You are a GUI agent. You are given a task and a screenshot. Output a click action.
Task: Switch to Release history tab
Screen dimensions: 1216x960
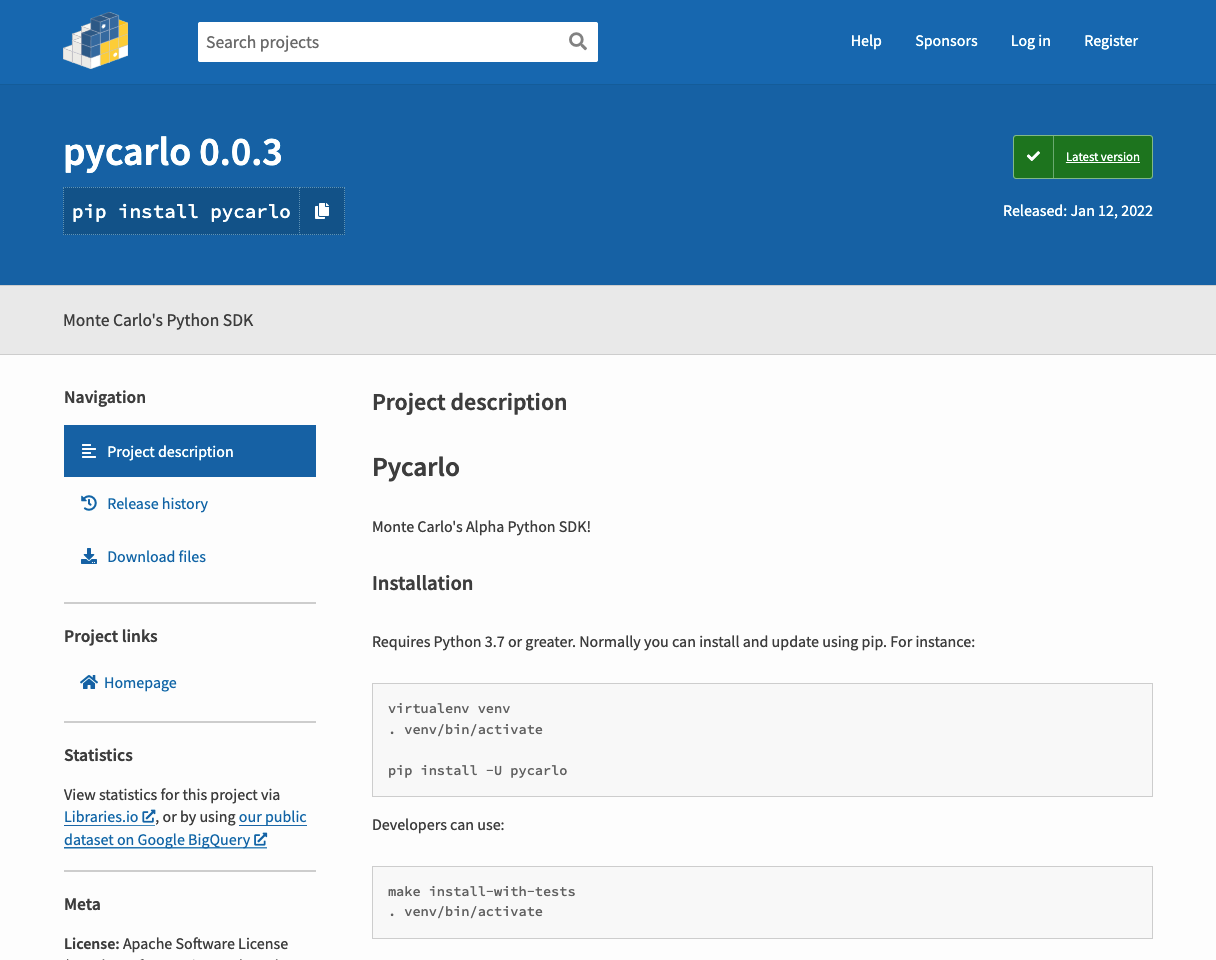pyautogui.click(x=190, y=503)
